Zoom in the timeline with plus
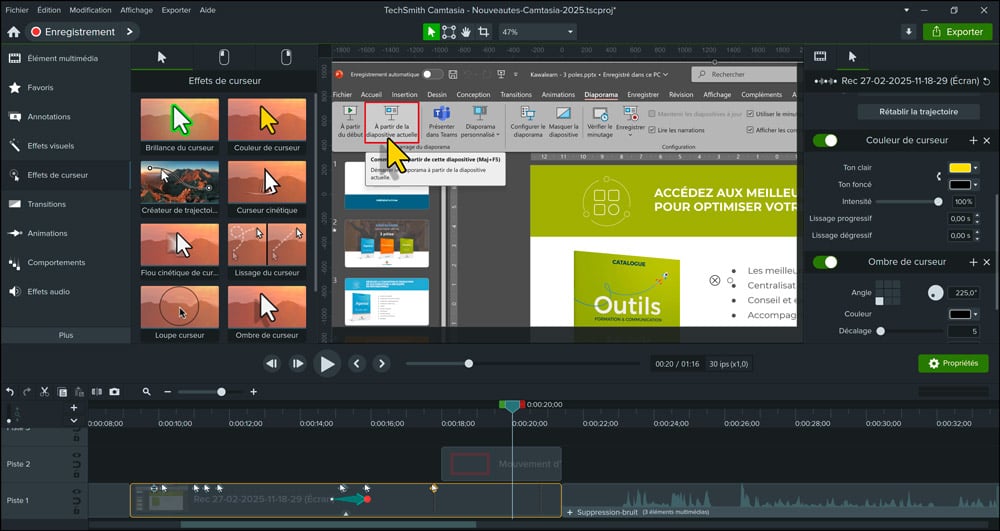1000x531 pixels. [254, 391]
